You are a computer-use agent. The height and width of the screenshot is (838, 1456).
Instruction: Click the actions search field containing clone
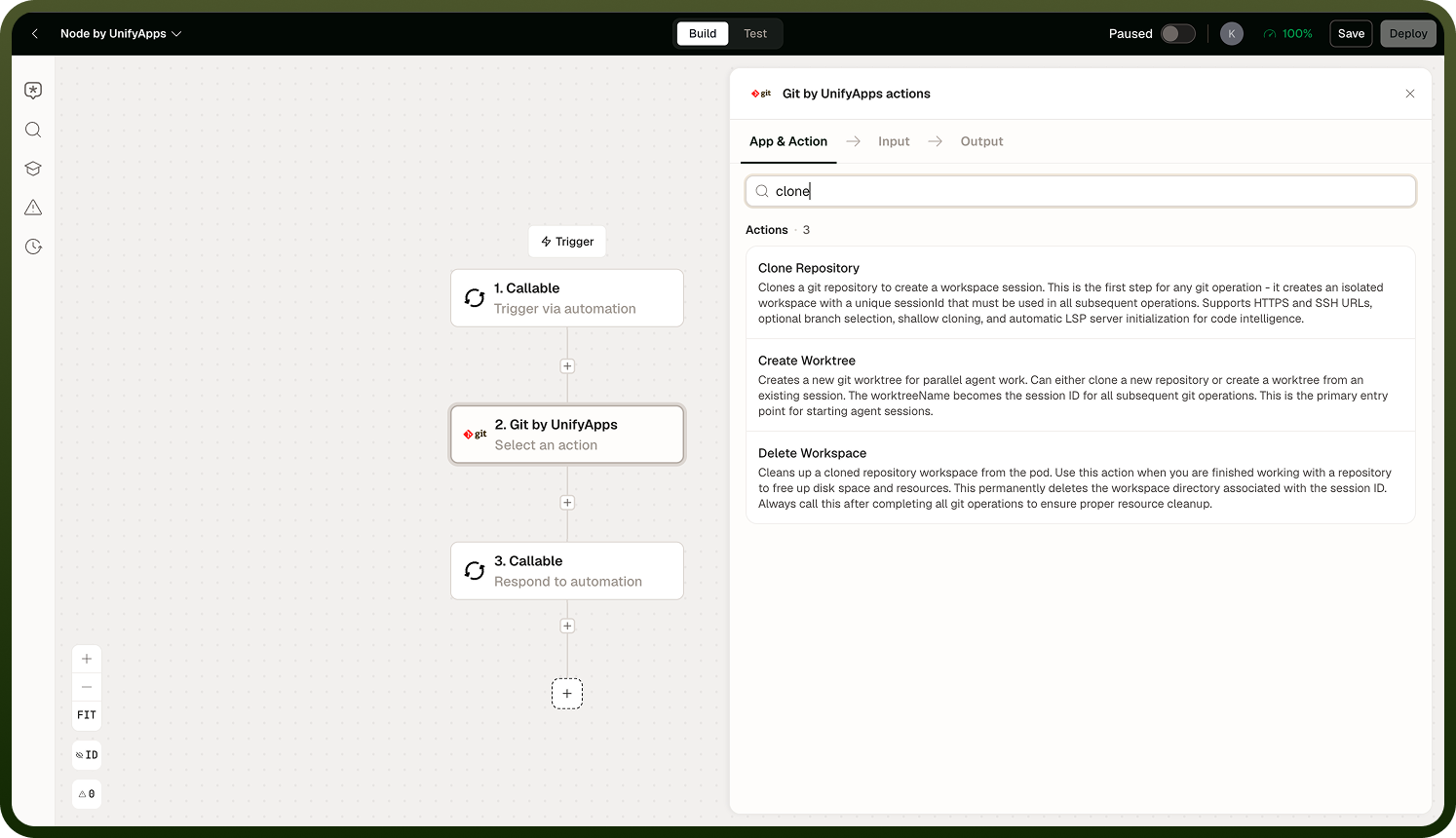pos(1080,191)
